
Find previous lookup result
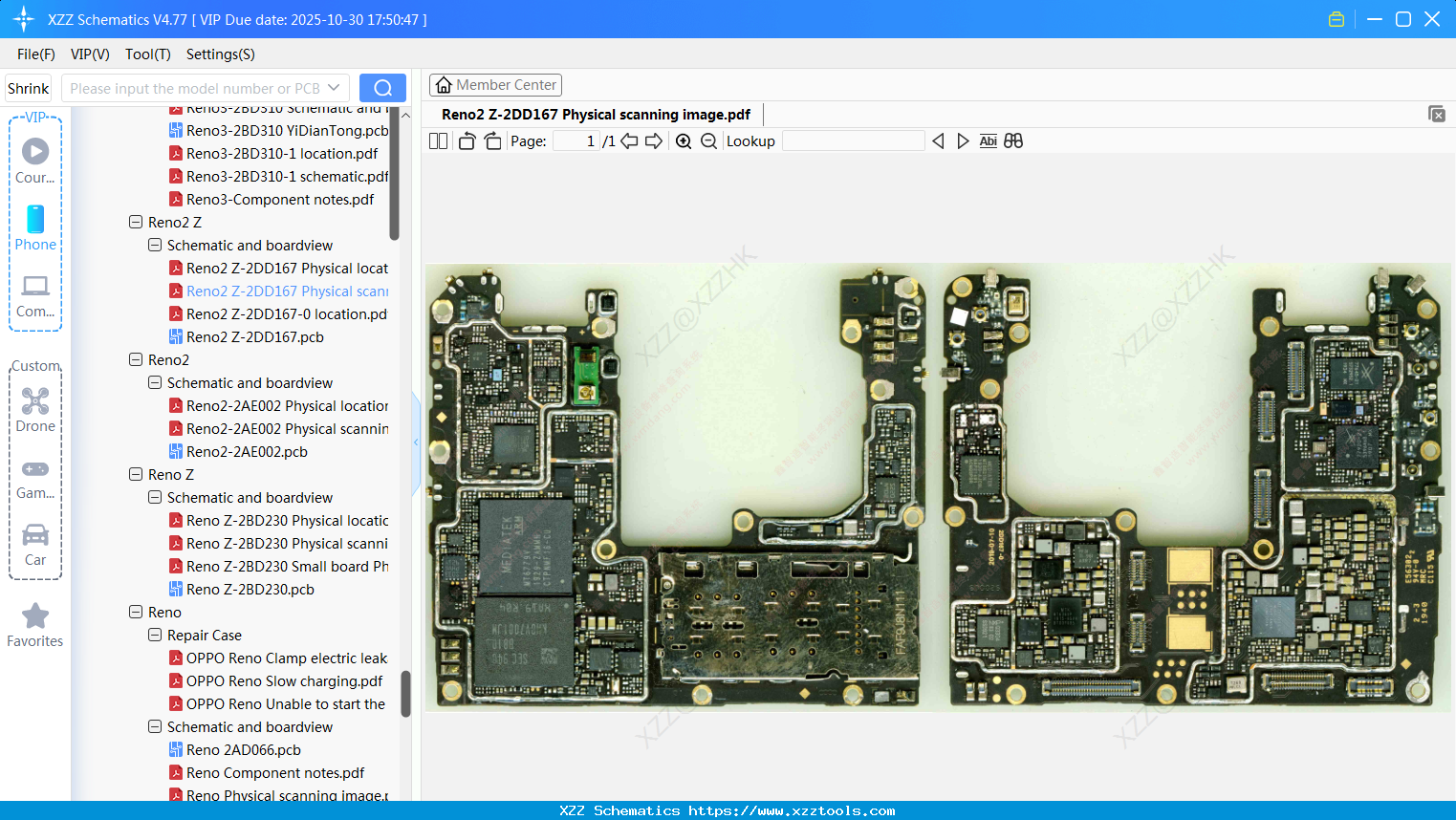[938, 141]
